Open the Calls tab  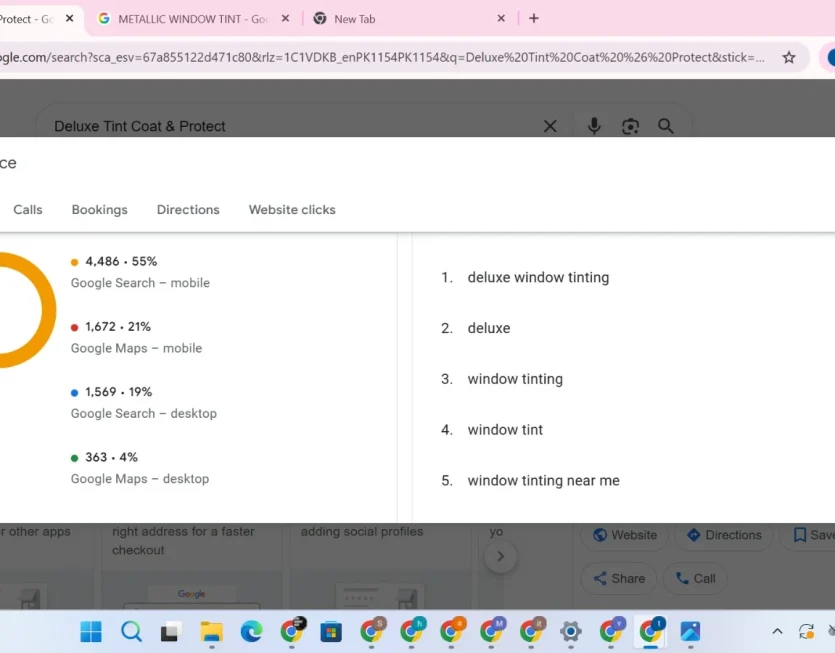pos(28,209)
